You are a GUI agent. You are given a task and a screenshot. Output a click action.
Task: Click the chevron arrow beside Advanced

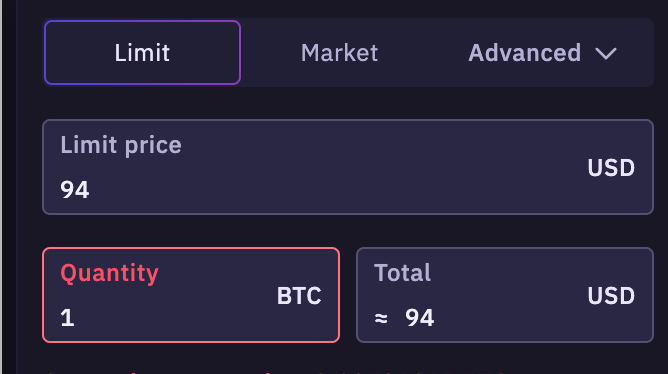pos(606,54)
